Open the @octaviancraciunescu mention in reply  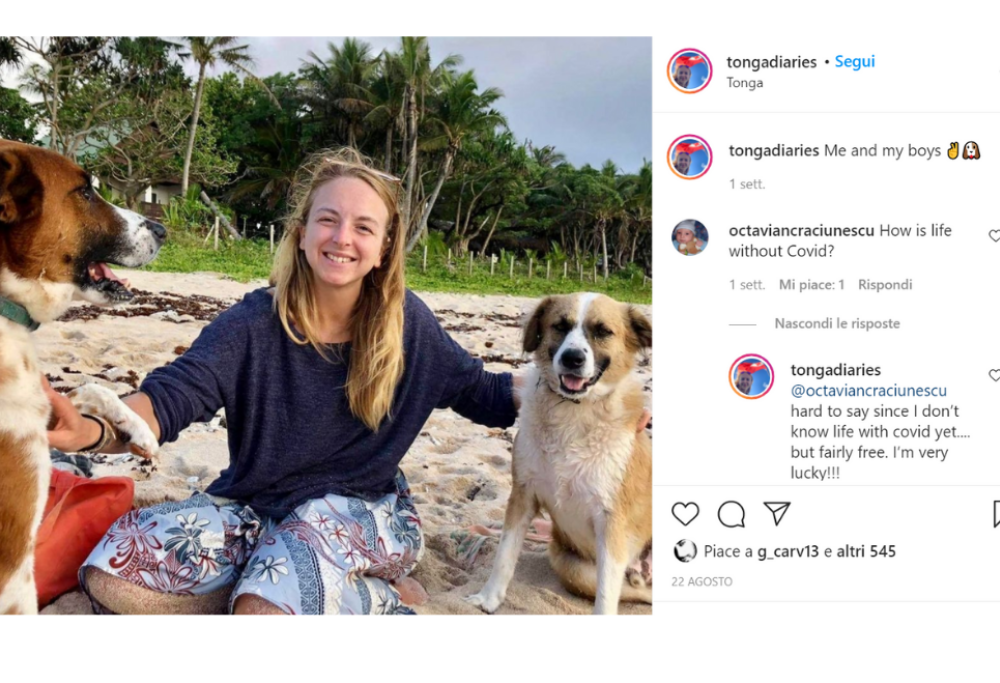point(868,391)
